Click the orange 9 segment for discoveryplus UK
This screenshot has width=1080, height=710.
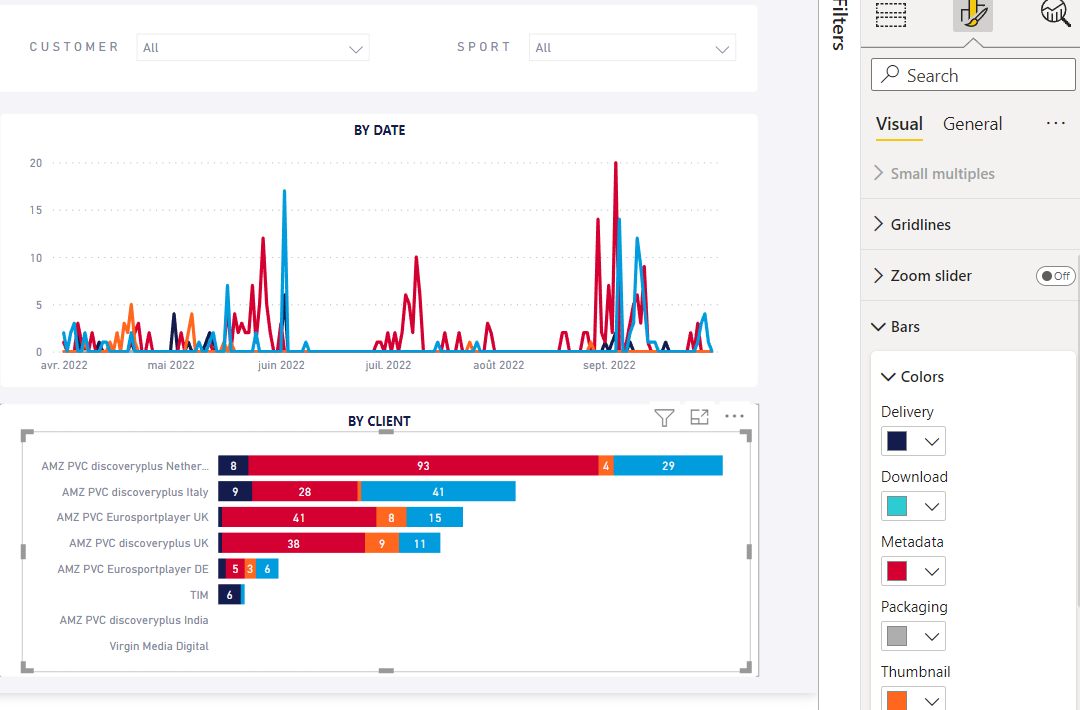(x=382, y=543)
